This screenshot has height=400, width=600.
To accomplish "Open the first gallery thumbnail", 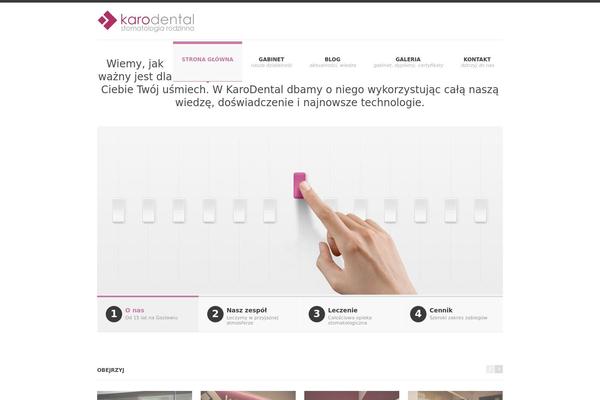I will (x=145, y=395).
